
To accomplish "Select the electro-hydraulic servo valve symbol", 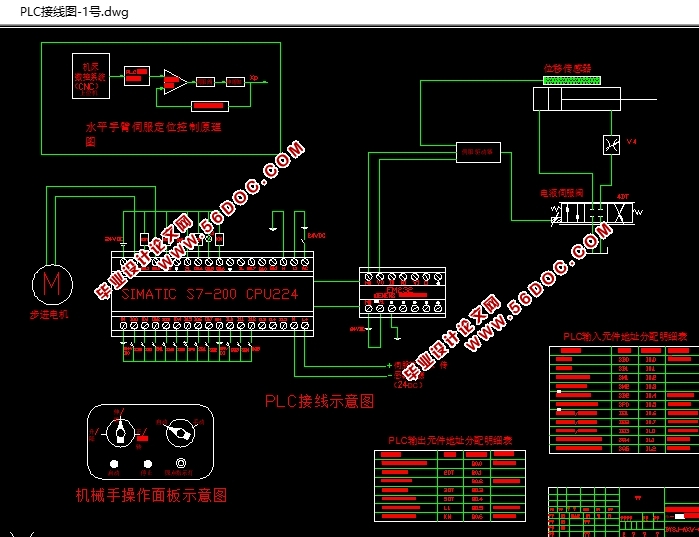I will tap(596, 213).
